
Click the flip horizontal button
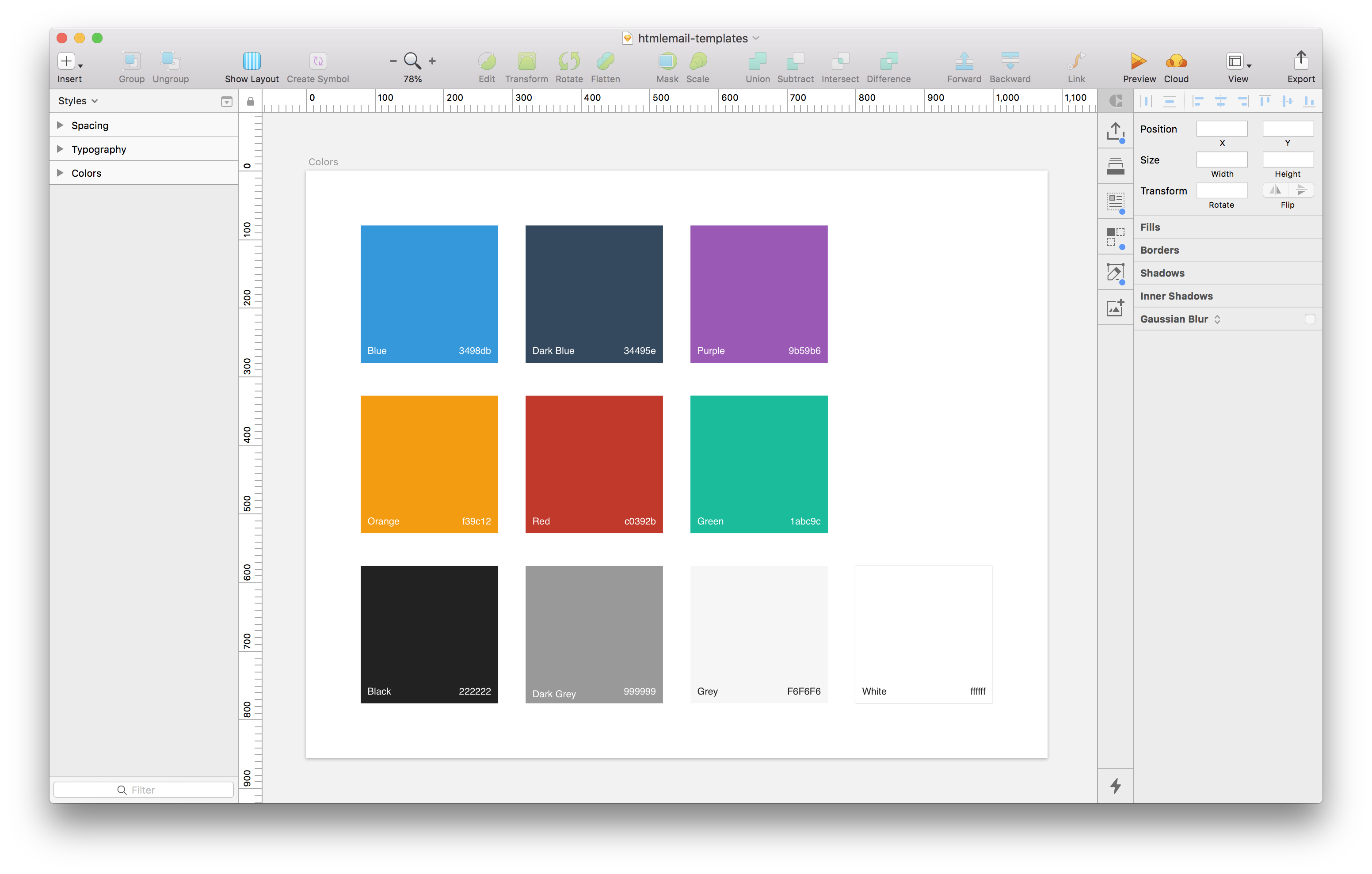click(1275, 190)
